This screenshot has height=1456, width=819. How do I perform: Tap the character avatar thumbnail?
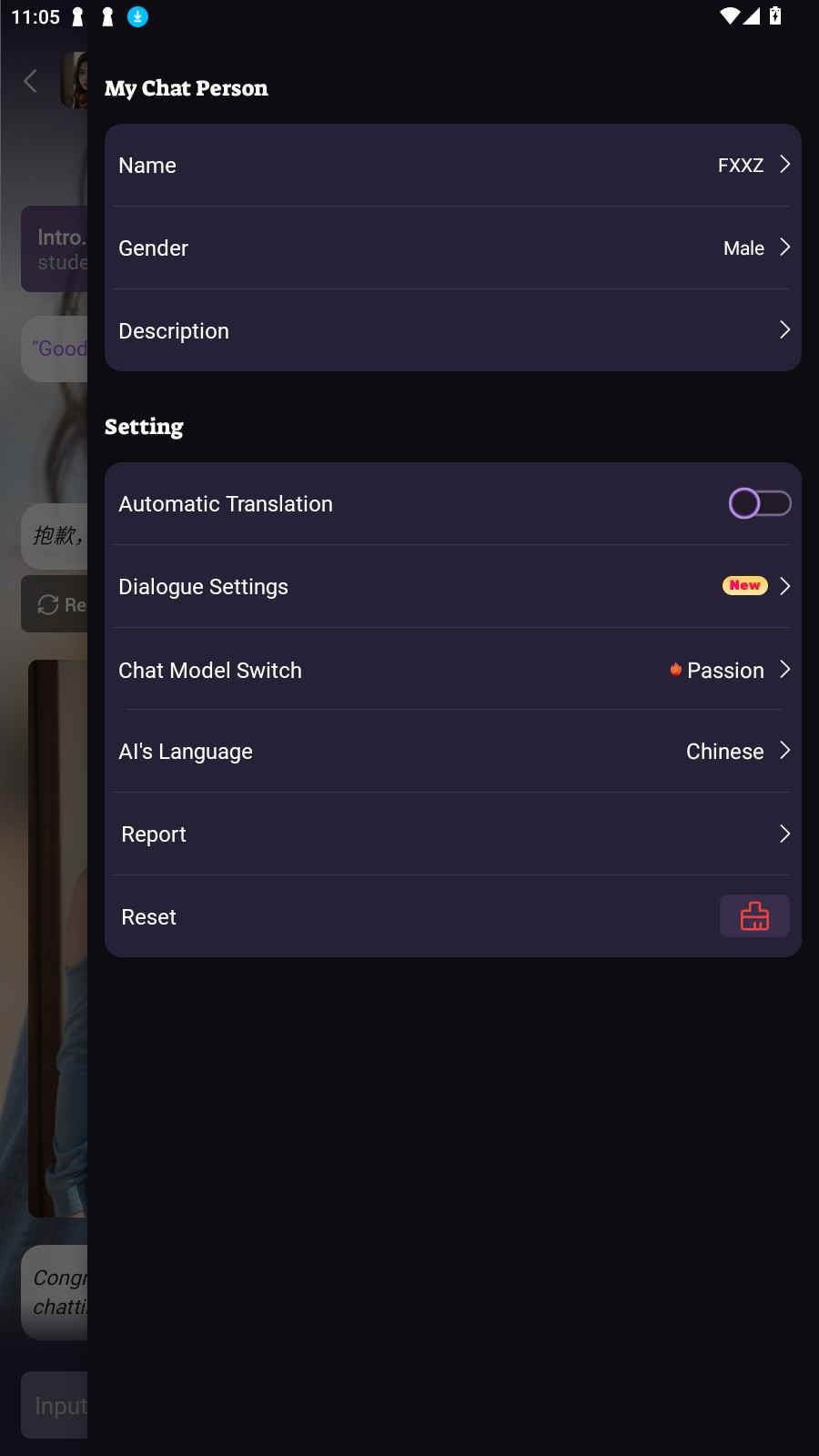(74, 81)
